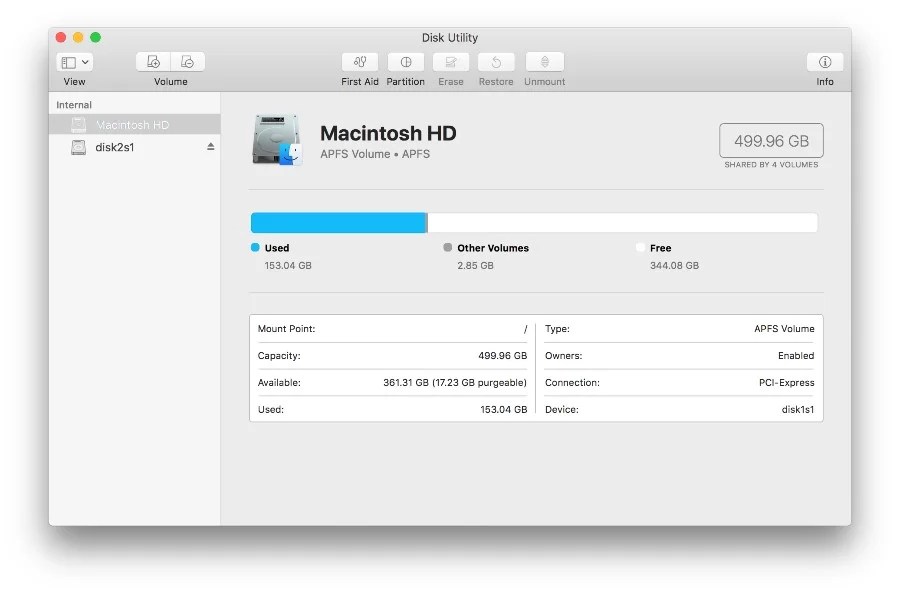900x595 pixels.
Task: Eject the disk2s1 volume
Action: (x=209, y=147)
